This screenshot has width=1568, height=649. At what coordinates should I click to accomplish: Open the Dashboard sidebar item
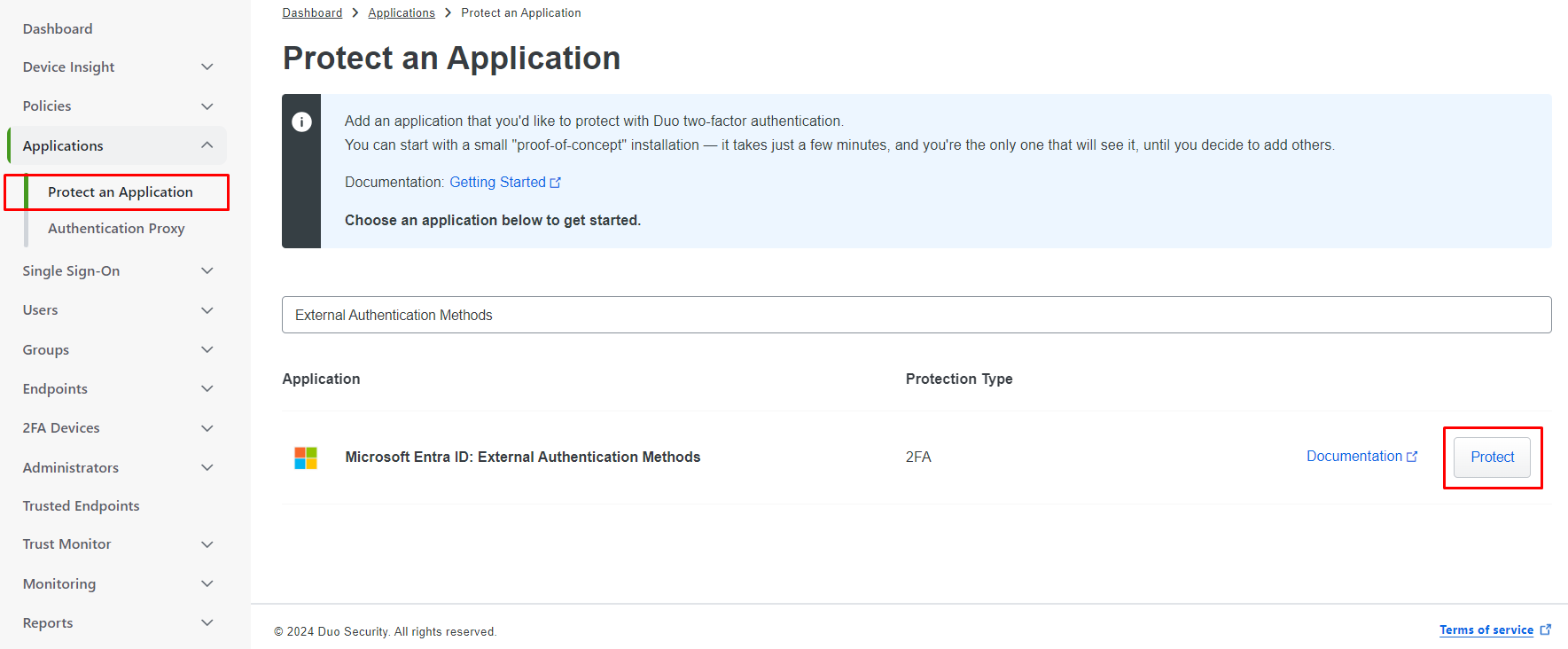pyautogui.click(x=58, y=29)
